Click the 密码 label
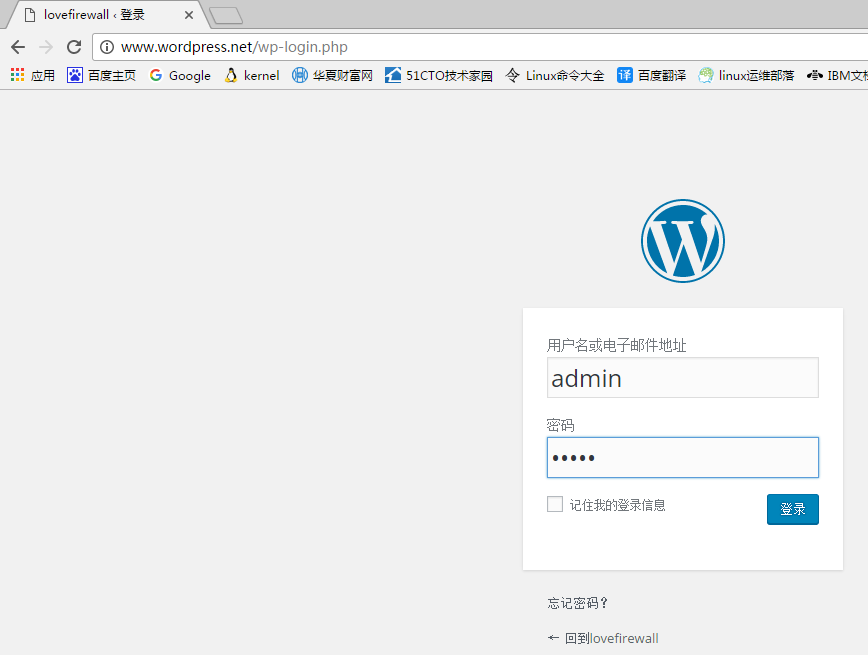 coord(560,425)
